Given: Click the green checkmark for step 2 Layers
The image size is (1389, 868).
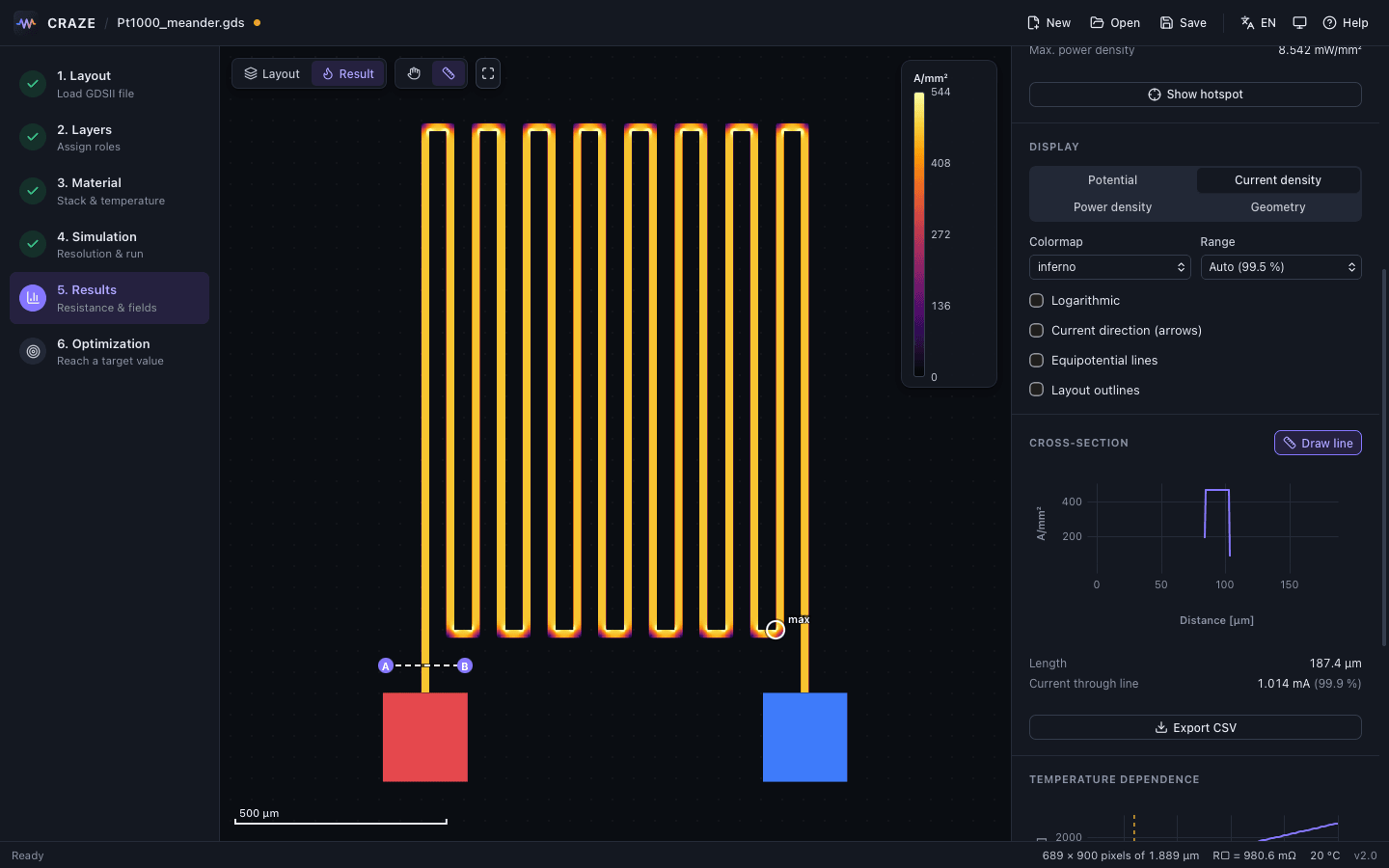Looking at the screenshot, I should (x=33, y=137).
